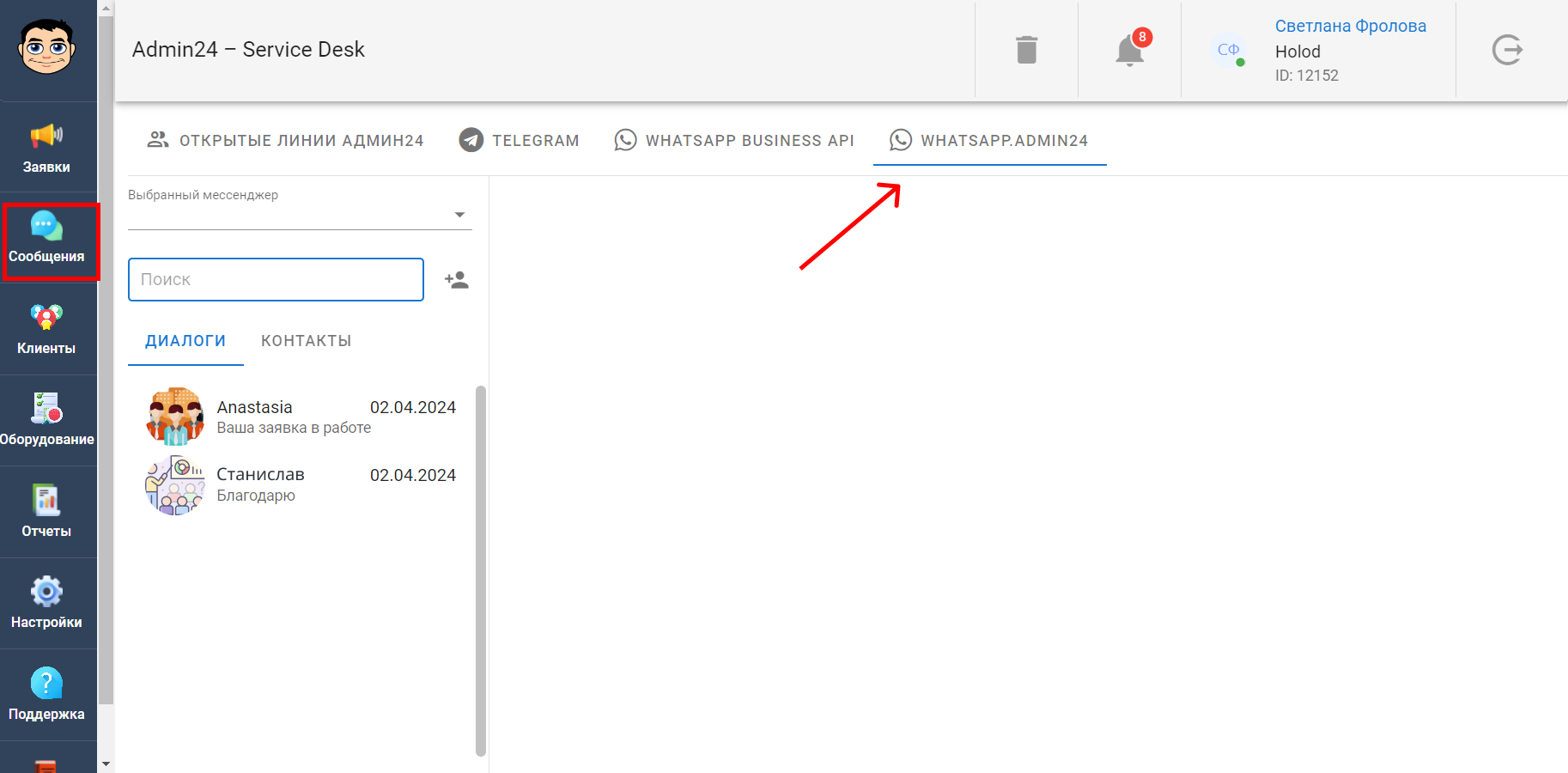Switch to Открытые линии Админ24 tab
This screenshot has width=1568, height=773.
pyautogui.click(x=286, y=140)
